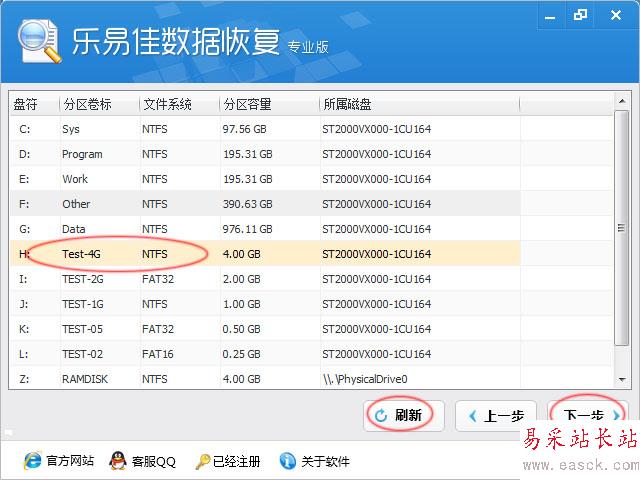640x480 pixels.
Task: Click the FAT16 file system cell
Action: click(x=158, y=354)
